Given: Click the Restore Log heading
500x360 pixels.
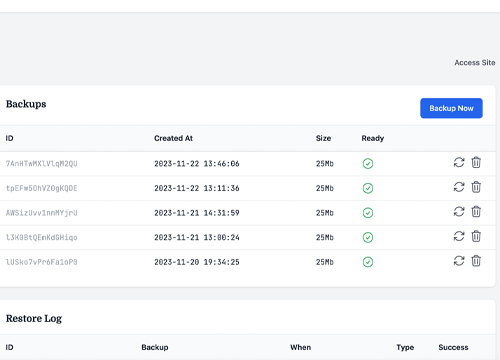Looking at the screenshot, I should tap(34, 319).
